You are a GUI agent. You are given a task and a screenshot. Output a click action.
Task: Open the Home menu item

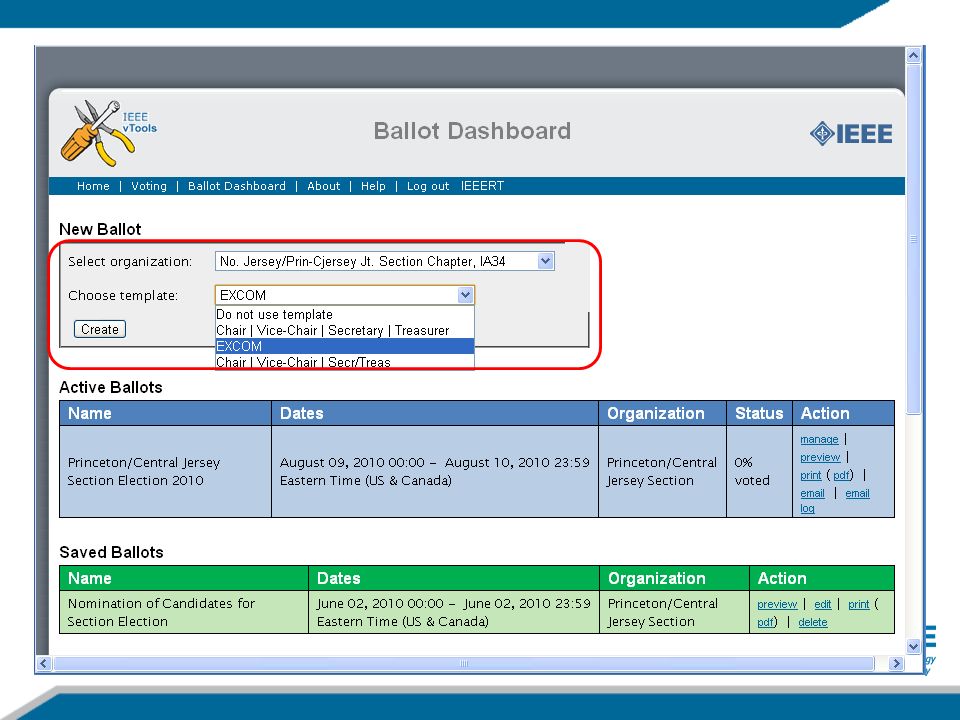pos(93,186)
